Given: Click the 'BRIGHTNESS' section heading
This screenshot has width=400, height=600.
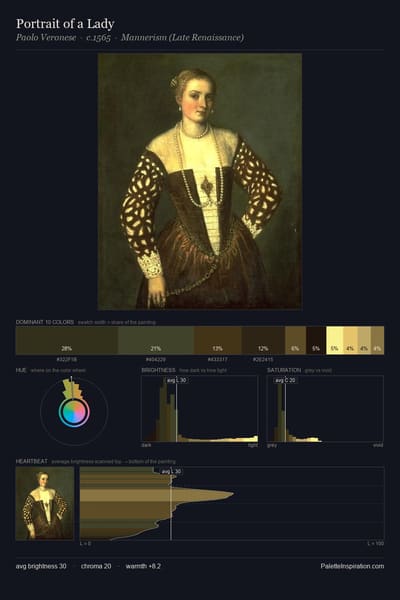Looking at the screenshot, I should [158, 370].
